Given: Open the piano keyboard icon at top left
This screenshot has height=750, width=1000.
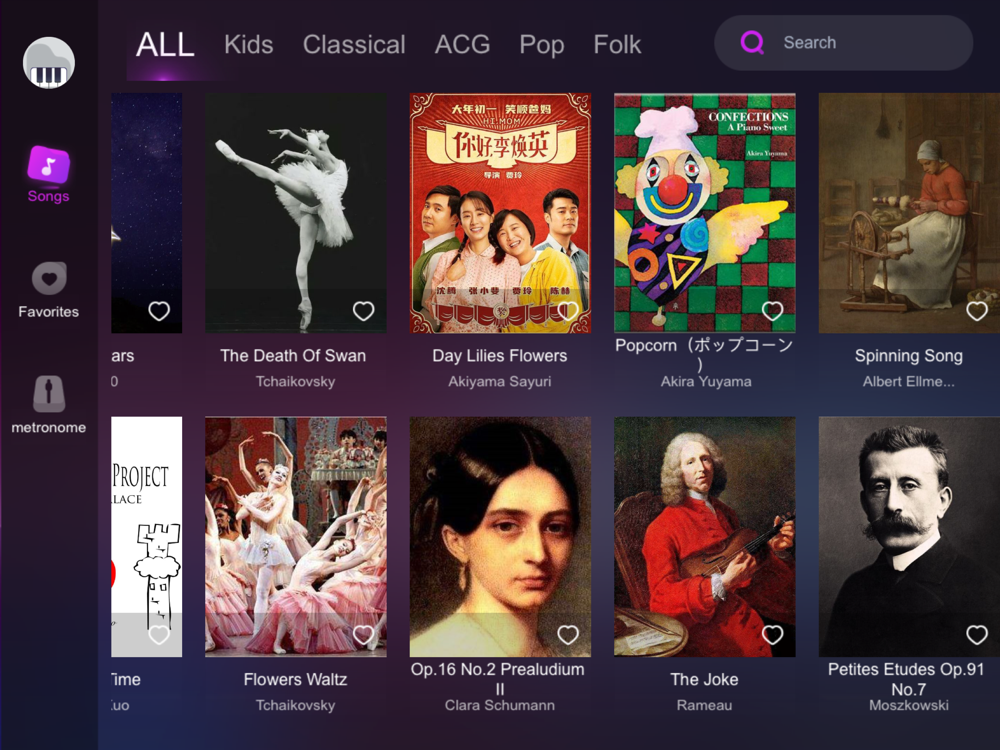Looking at the screenshot, I should coord(48,62).
